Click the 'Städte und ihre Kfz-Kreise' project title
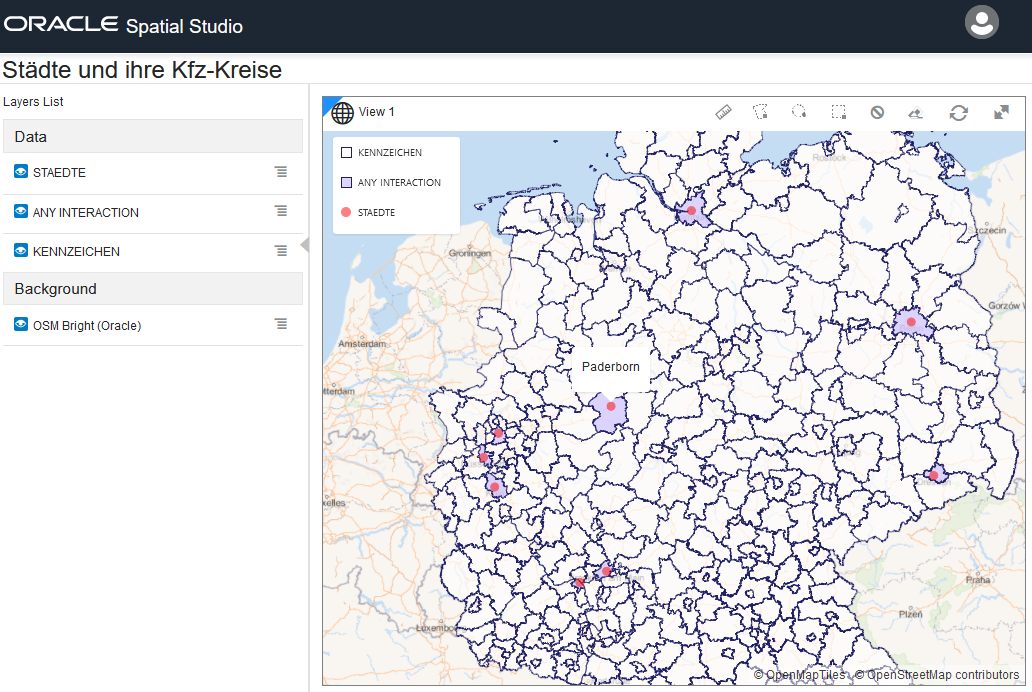Image resolution: width=1032 pixels, height=692 pixels. coord(142,70)
